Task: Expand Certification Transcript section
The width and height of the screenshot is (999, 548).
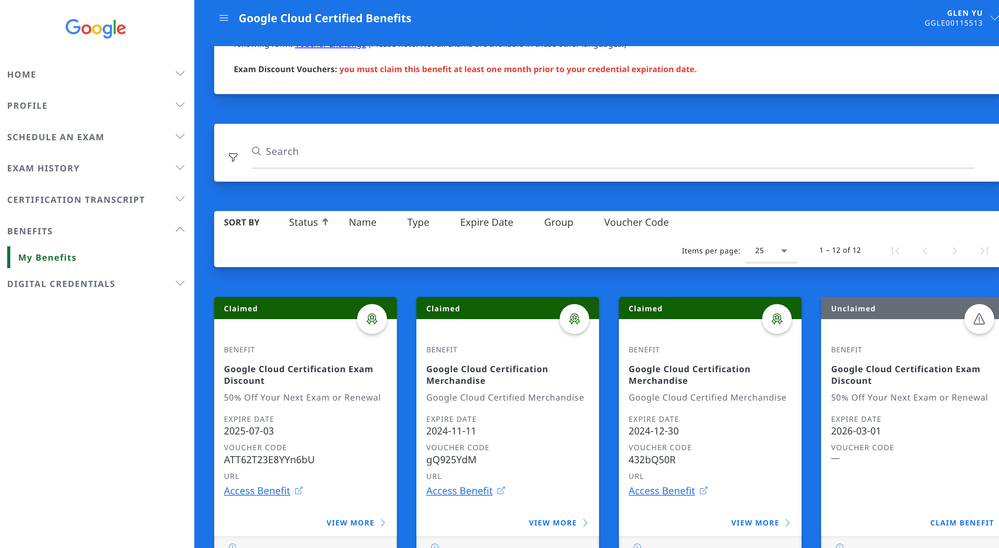Action: pos(180,199)
